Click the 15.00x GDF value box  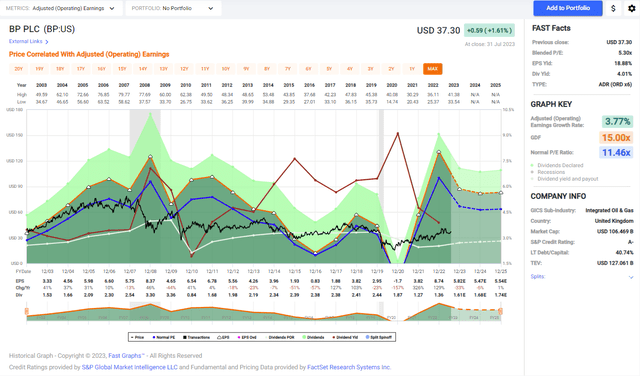point(616,138)
